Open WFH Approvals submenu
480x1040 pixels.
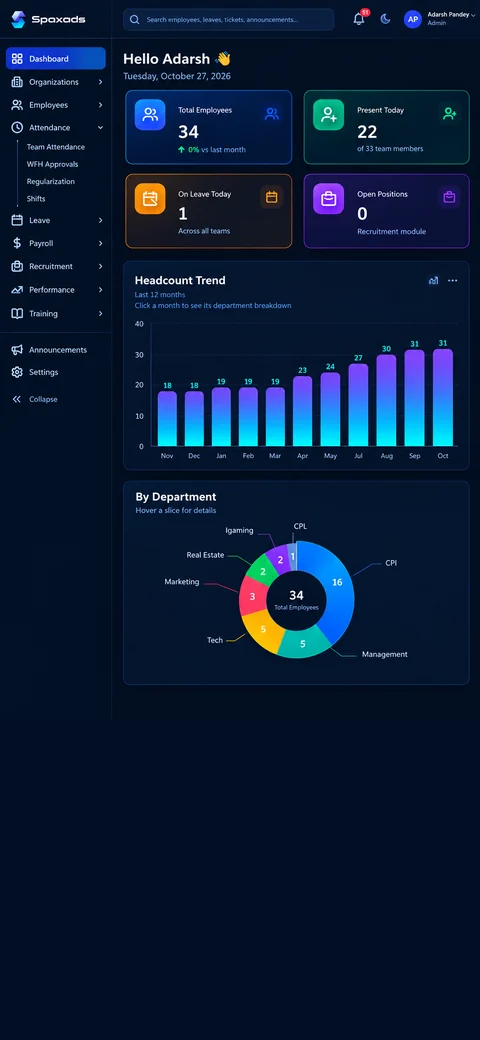click(52, 164)
